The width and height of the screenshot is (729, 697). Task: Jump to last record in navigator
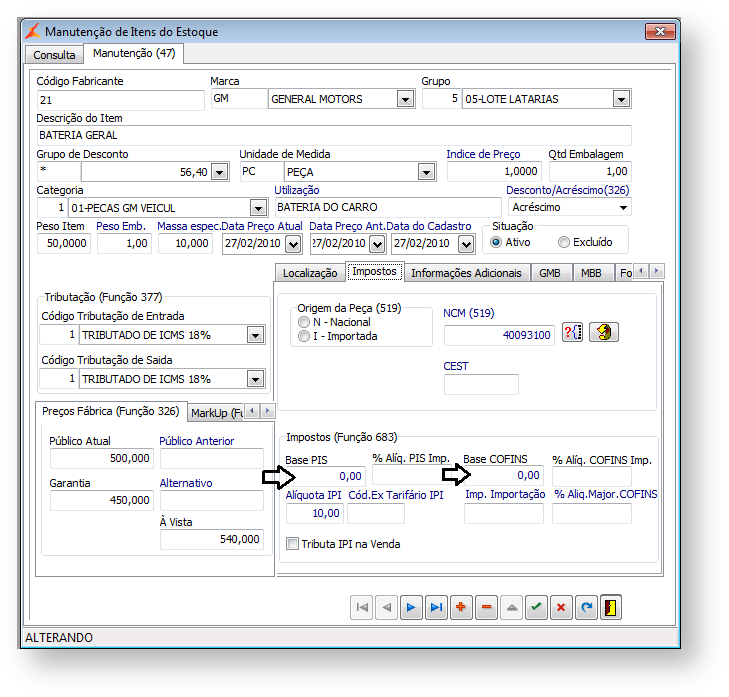pyautogui.click(x=436, y=606)
